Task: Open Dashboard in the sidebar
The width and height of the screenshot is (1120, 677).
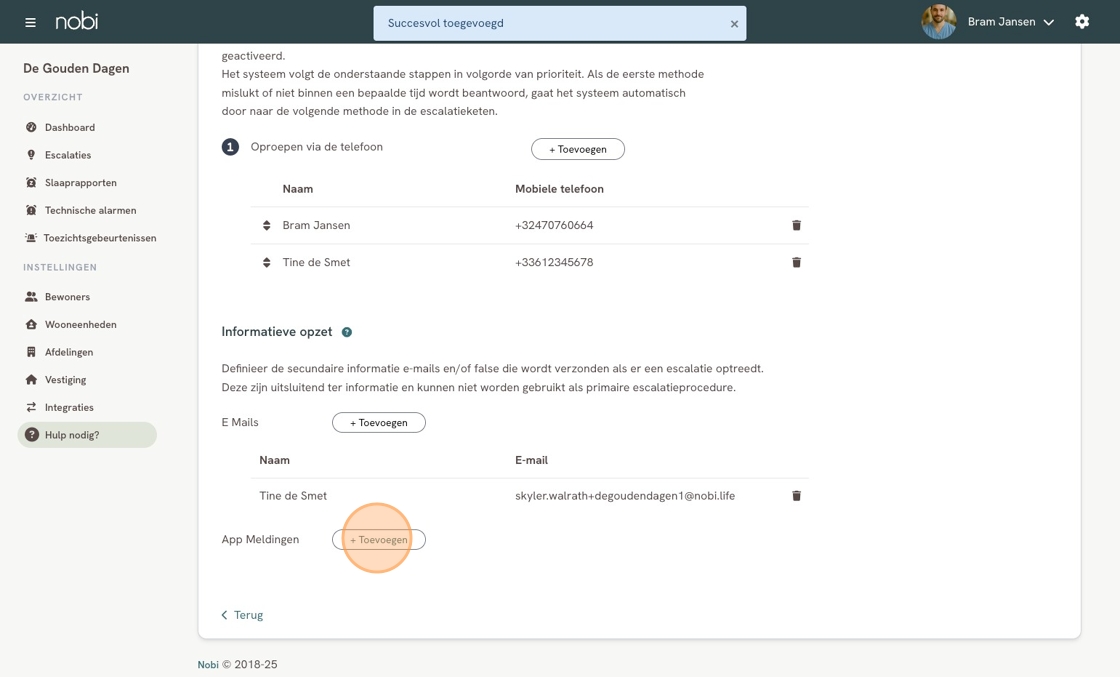Action: pos(69,128)
